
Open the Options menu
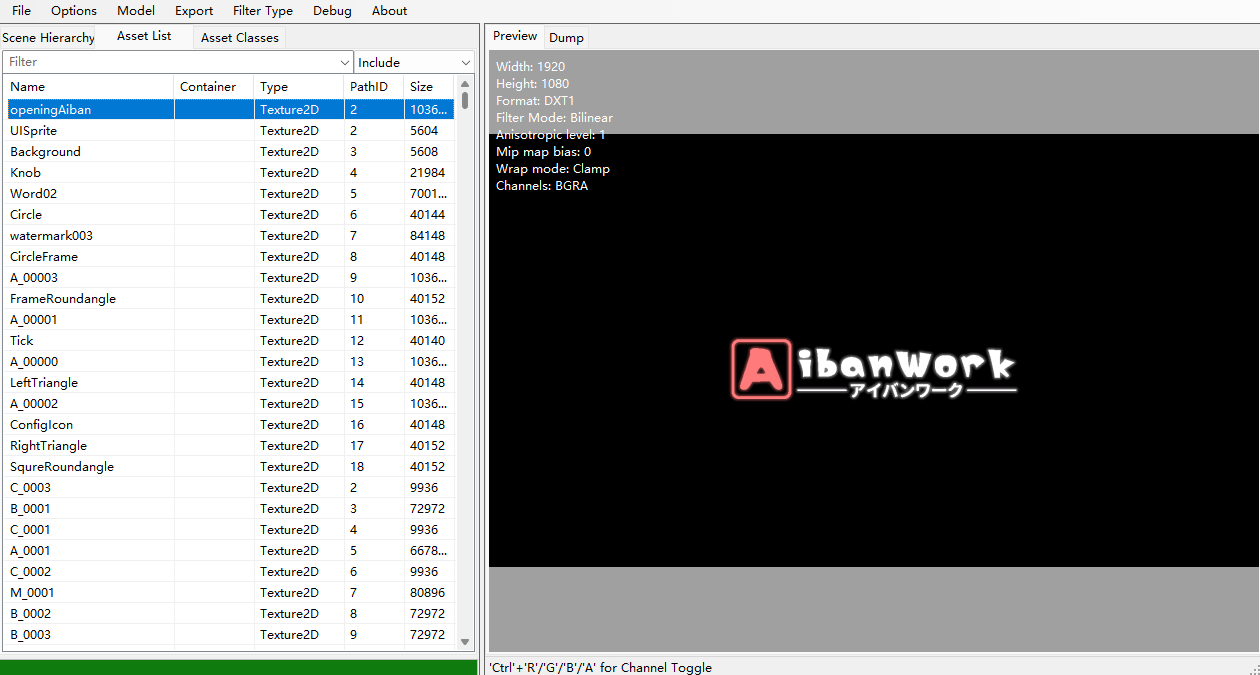pos(74,11)
